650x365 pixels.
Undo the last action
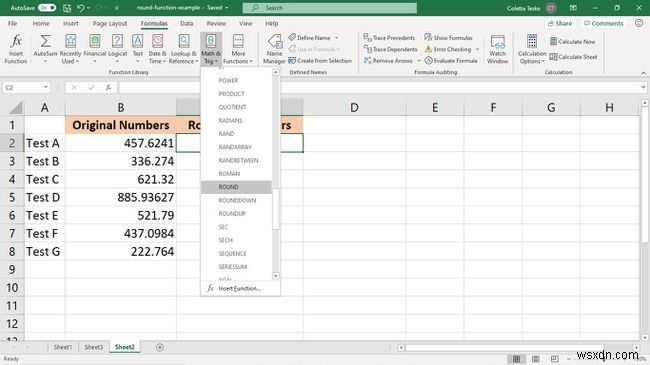81,8
